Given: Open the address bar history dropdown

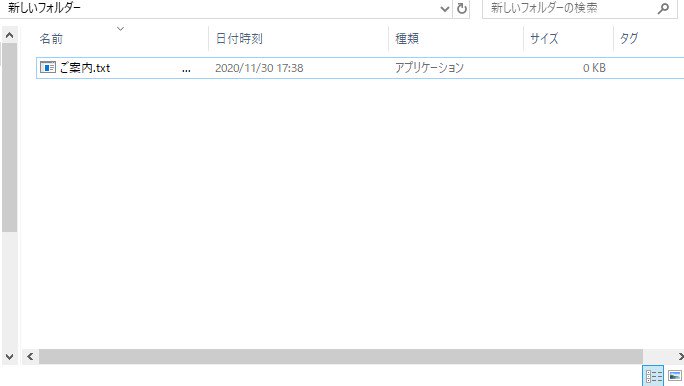Looking at the screenshot, I should [445, 8].
